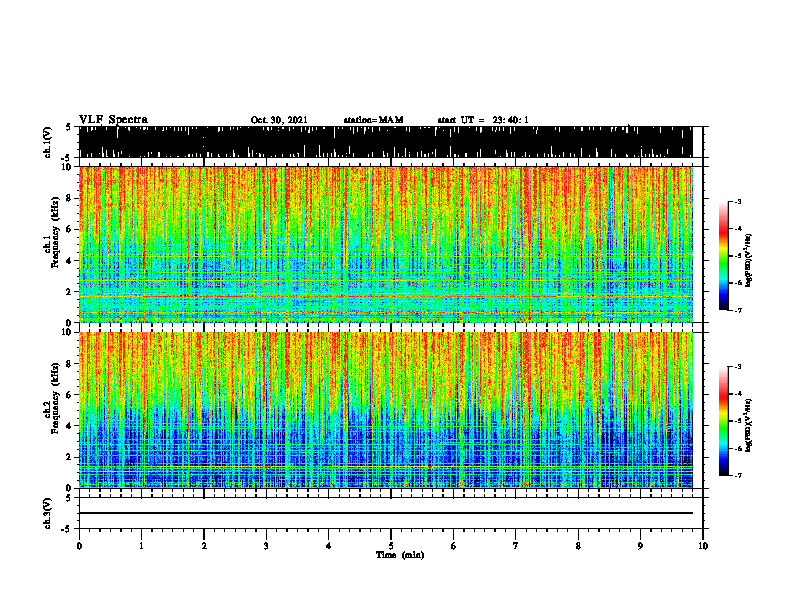Click the 8 kHz tick label of ch.1 spectrogram

[x=70, y=198]
